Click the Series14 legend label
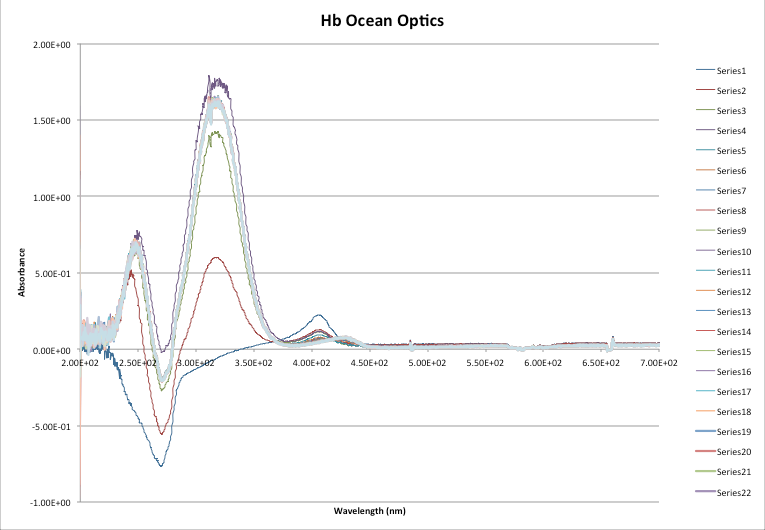The width and height of the screenshot is (765, 530). (x=733, y=332)
